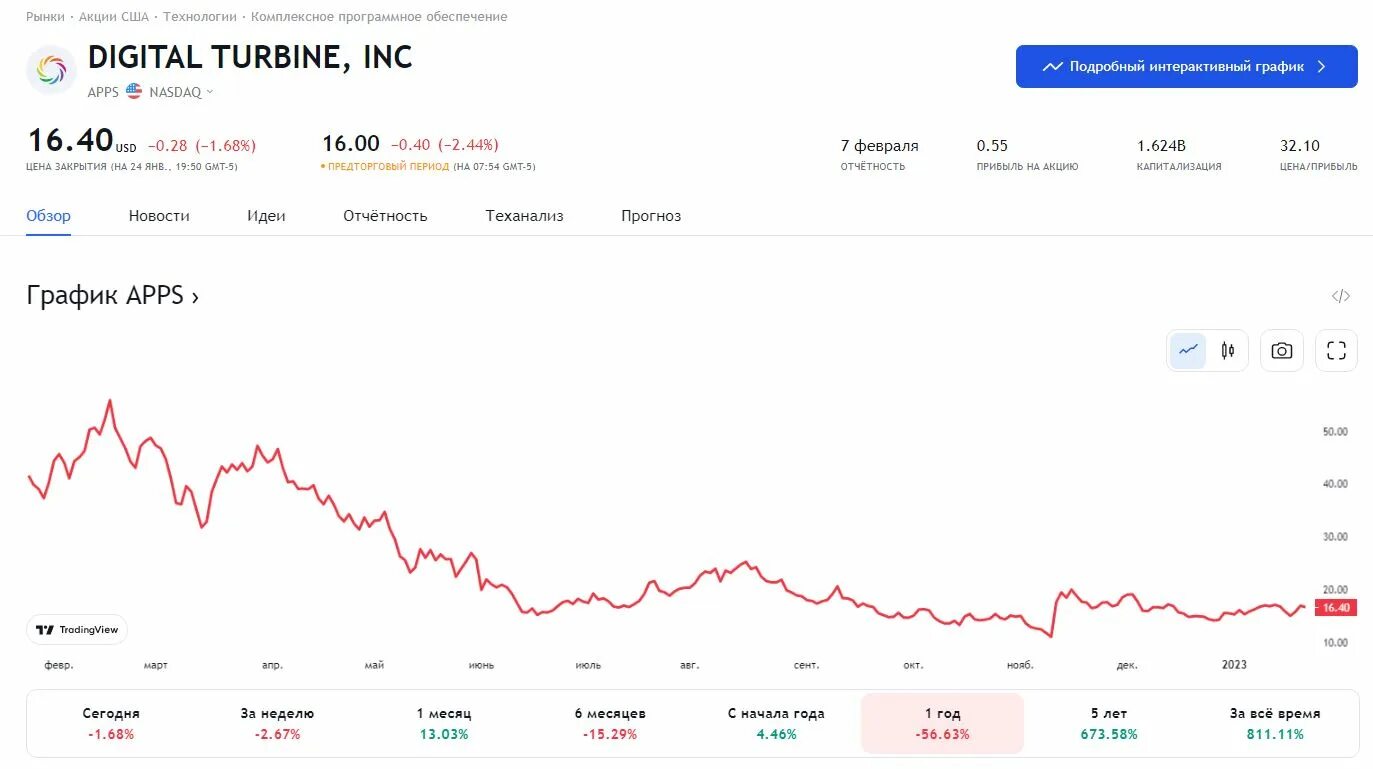Select the Обзор tab

click(48, 216)
